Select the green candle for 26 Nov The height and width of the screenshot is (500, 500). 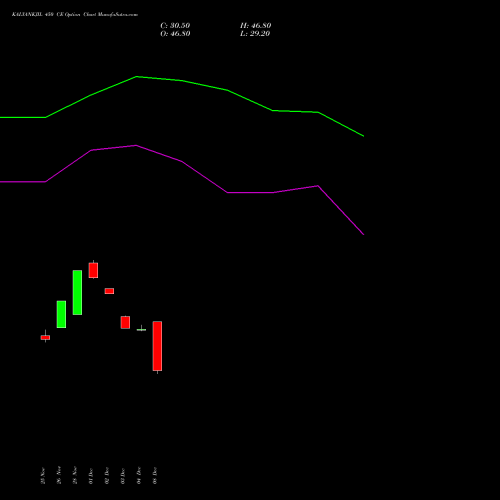(x=61, y=314)
